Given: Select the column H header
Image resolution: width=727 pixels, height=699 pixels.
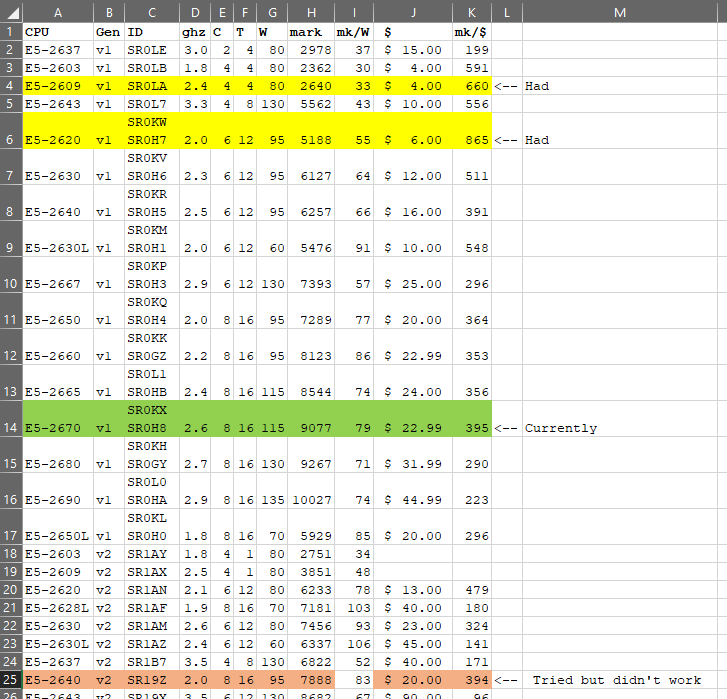Looking at the screenshot, I should click(x=311, y=11).
